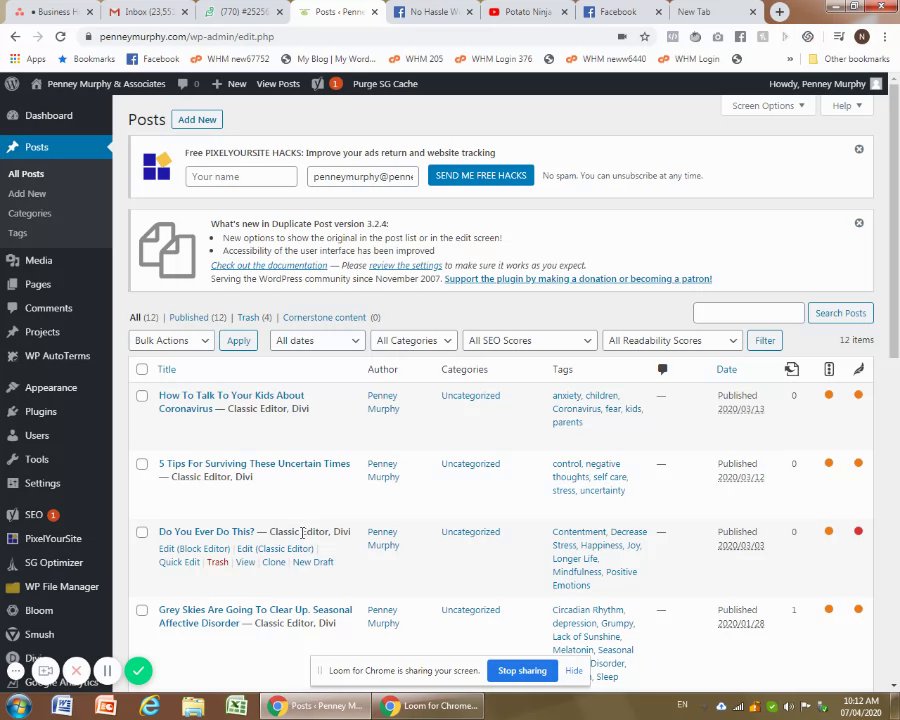Open Excel from the taskbar

coord(236,705)
